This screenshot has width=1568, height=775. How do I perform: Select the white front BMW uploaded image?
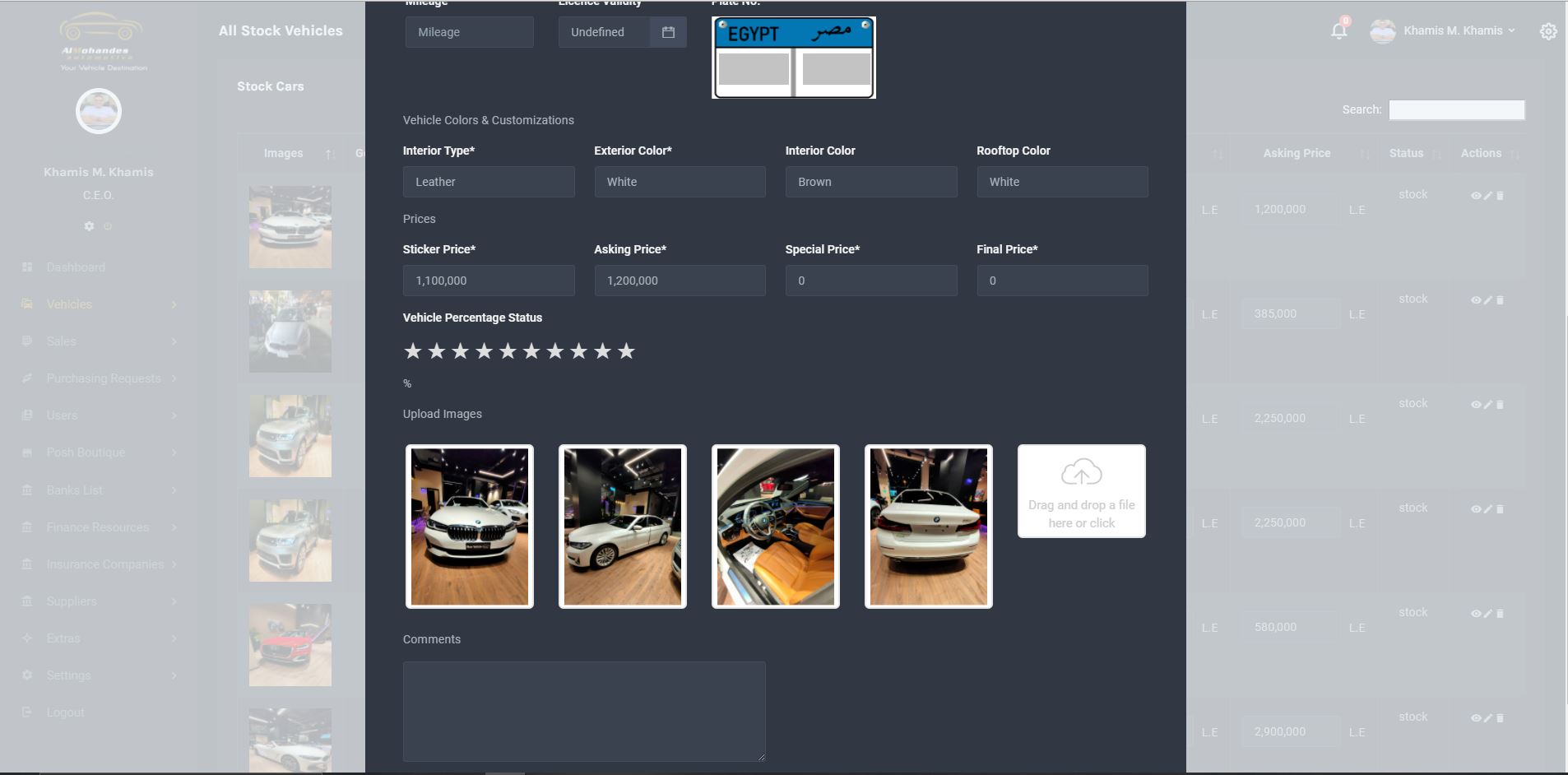pos(470,527)
